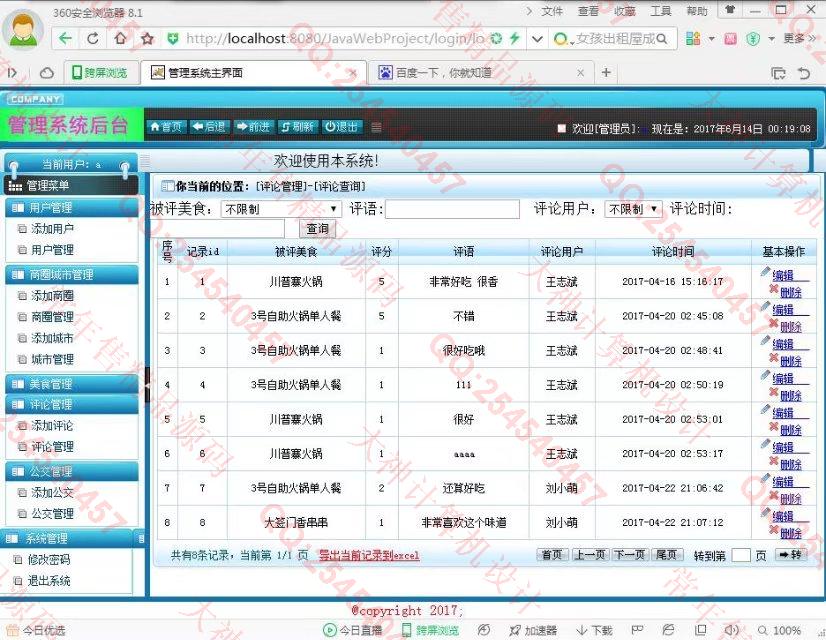Expand the 商圈城市管理 menu section
The image size is (826, 640).
click(x=72, y=274)
